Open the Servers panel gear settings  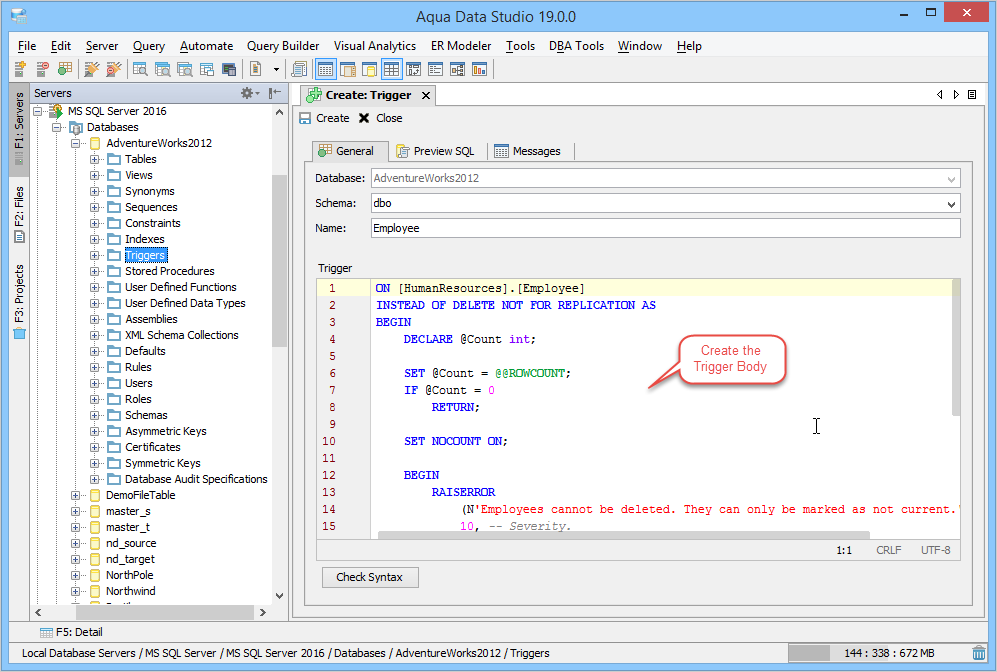(x=247, y=93)
